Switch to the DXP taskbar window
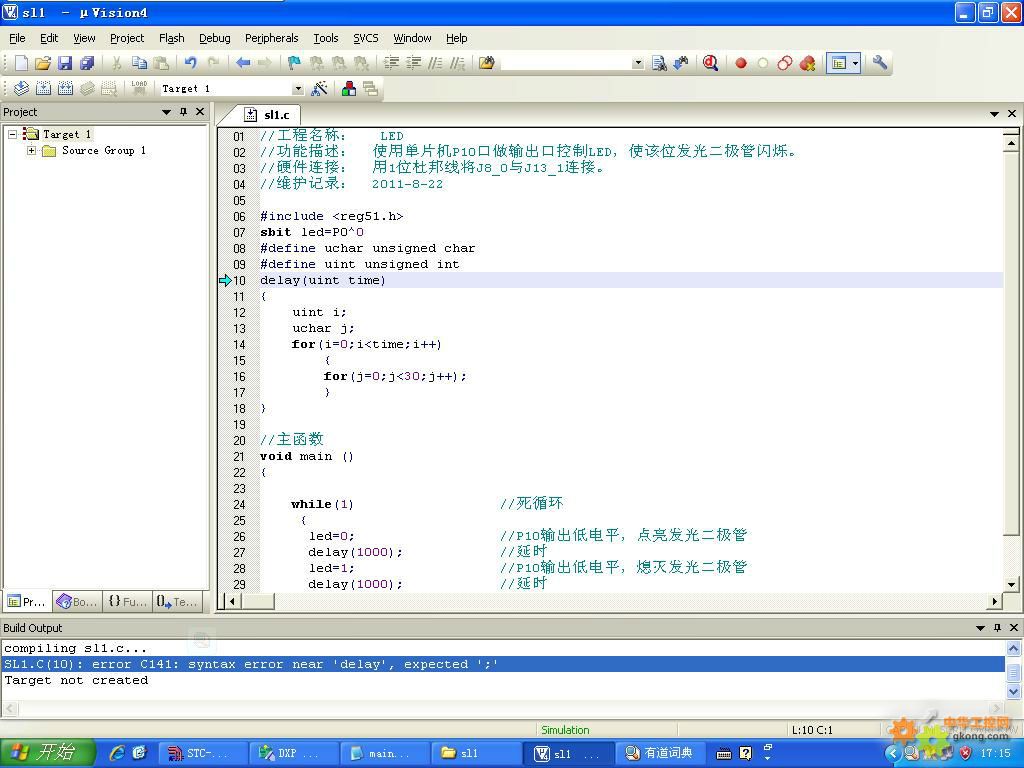This screenshot has height=768, width=1024. click(x=295, y=753)
